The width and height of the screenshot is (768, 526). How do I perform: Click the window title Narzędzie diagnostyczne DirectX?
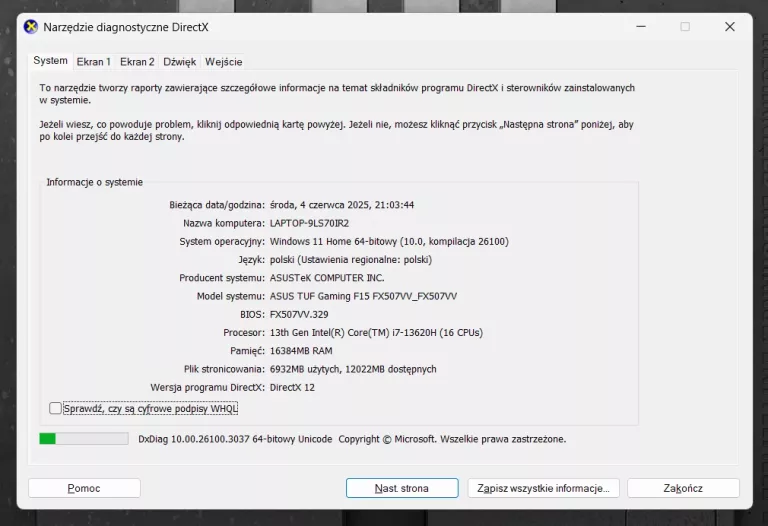pos(126,27)
